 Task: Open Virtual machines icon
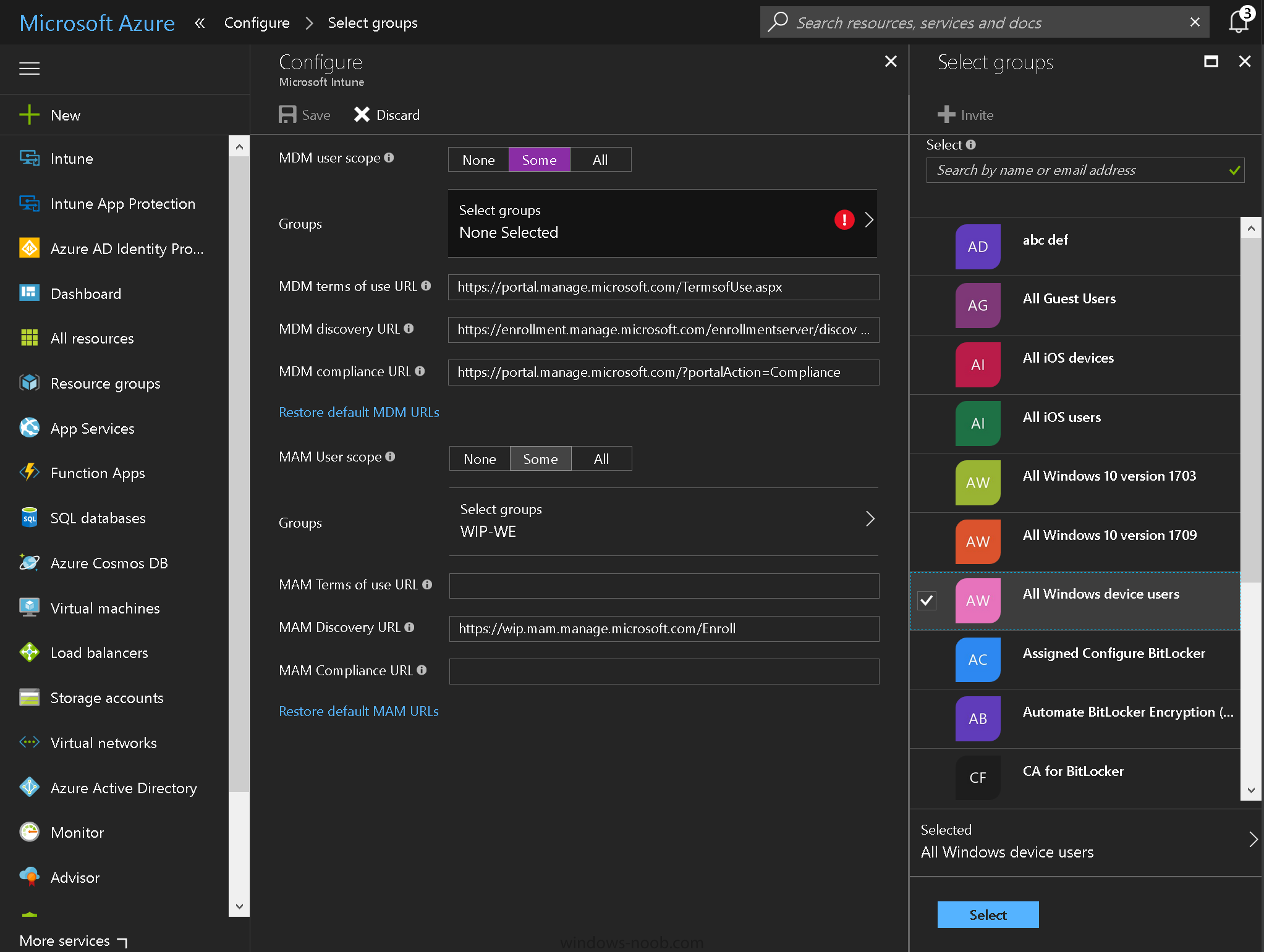29,608
